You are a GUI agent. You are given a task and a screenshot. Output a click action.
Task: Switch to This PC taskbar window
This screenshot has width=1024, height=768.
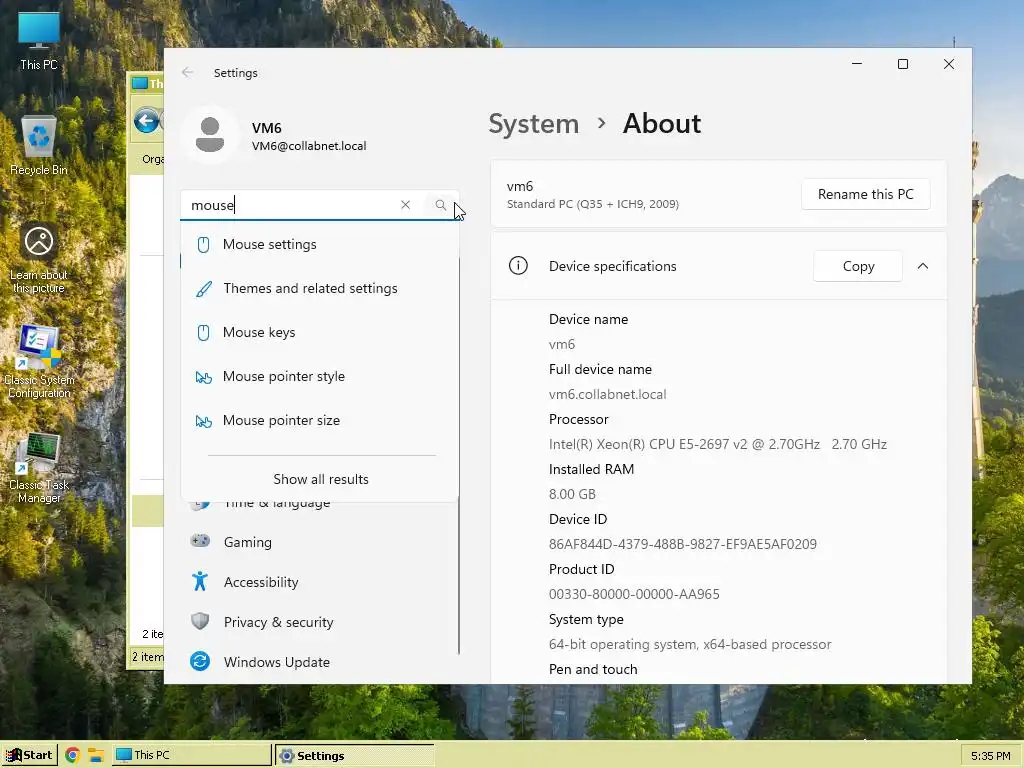pos(191,755)
